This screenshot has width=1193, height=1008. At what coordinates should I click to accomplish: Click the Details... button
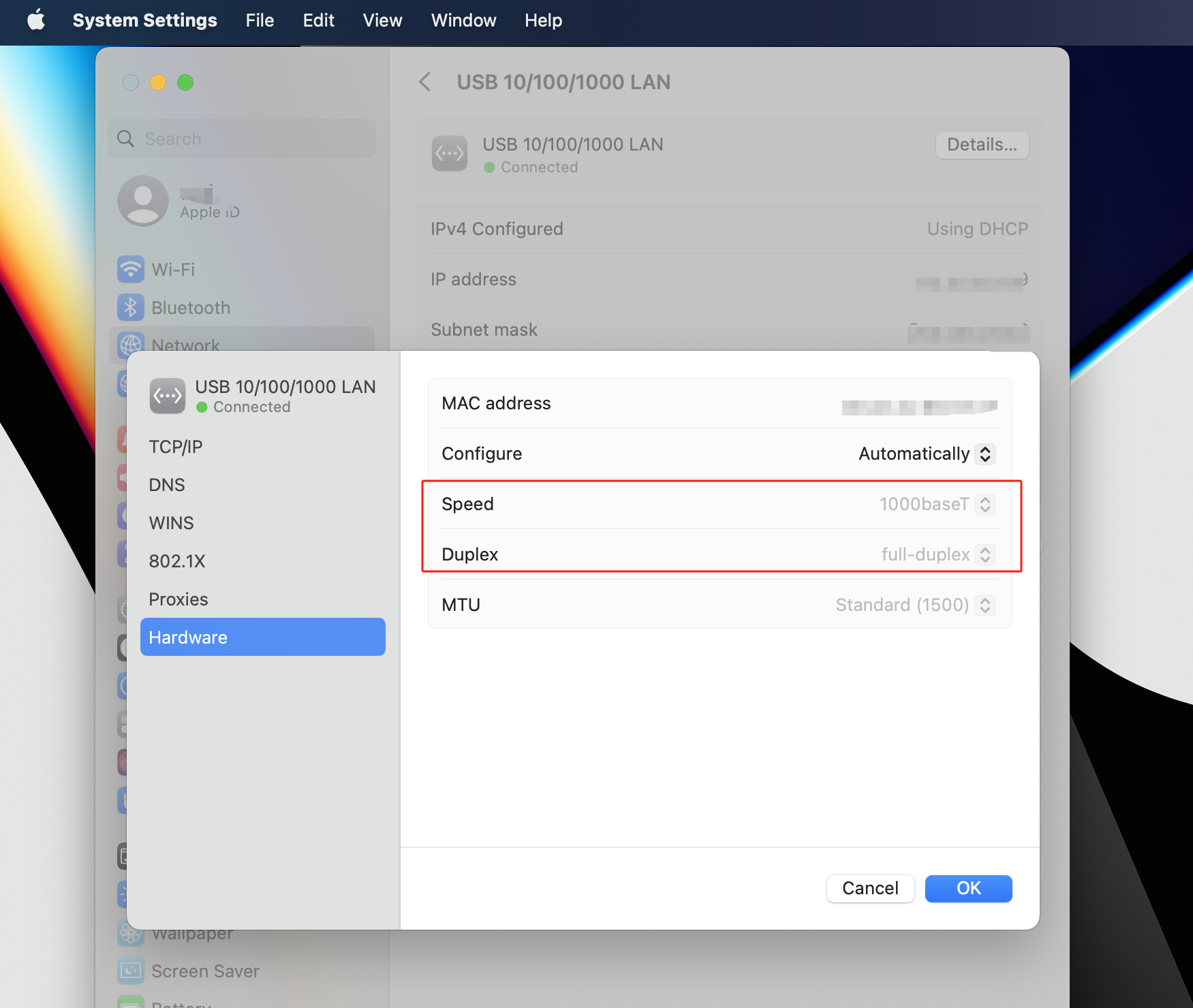pyautogui.click(x=982, y=144)
